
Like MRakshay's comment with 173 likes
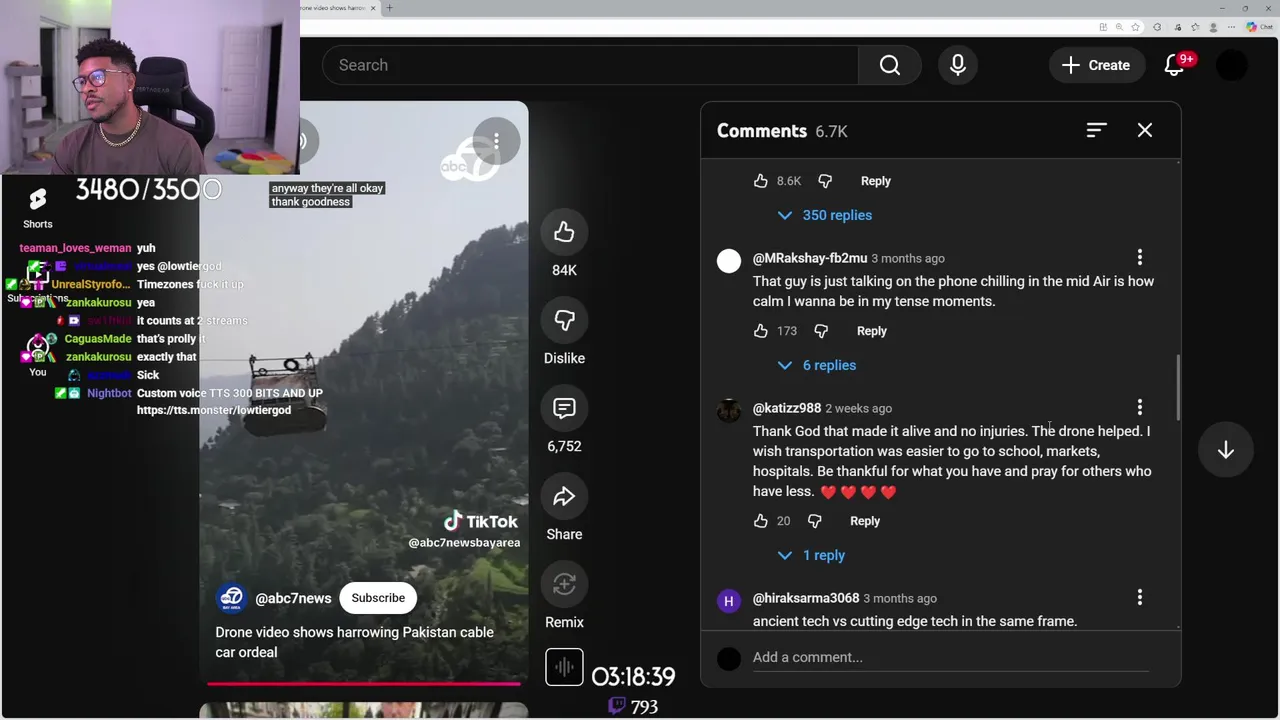point(761,331)
